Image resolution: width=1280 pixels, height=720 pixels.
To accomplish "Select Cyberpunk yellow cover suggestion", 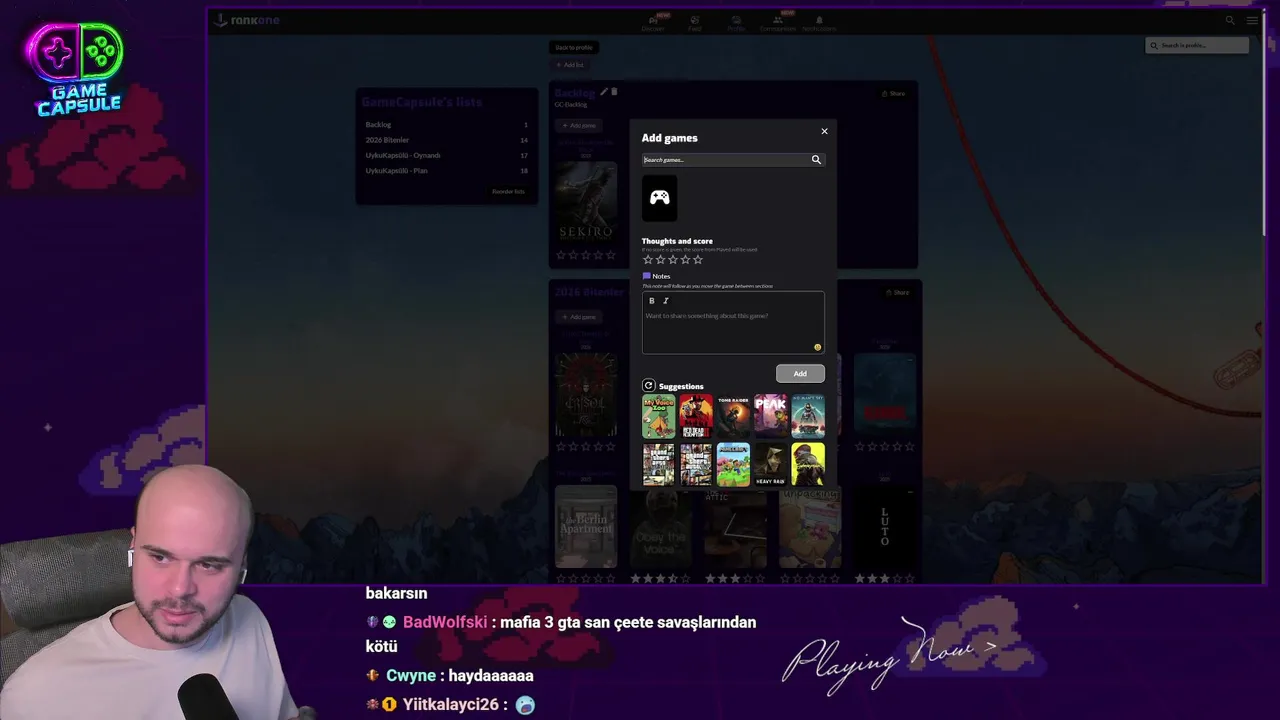I will [x=808, y=464].
